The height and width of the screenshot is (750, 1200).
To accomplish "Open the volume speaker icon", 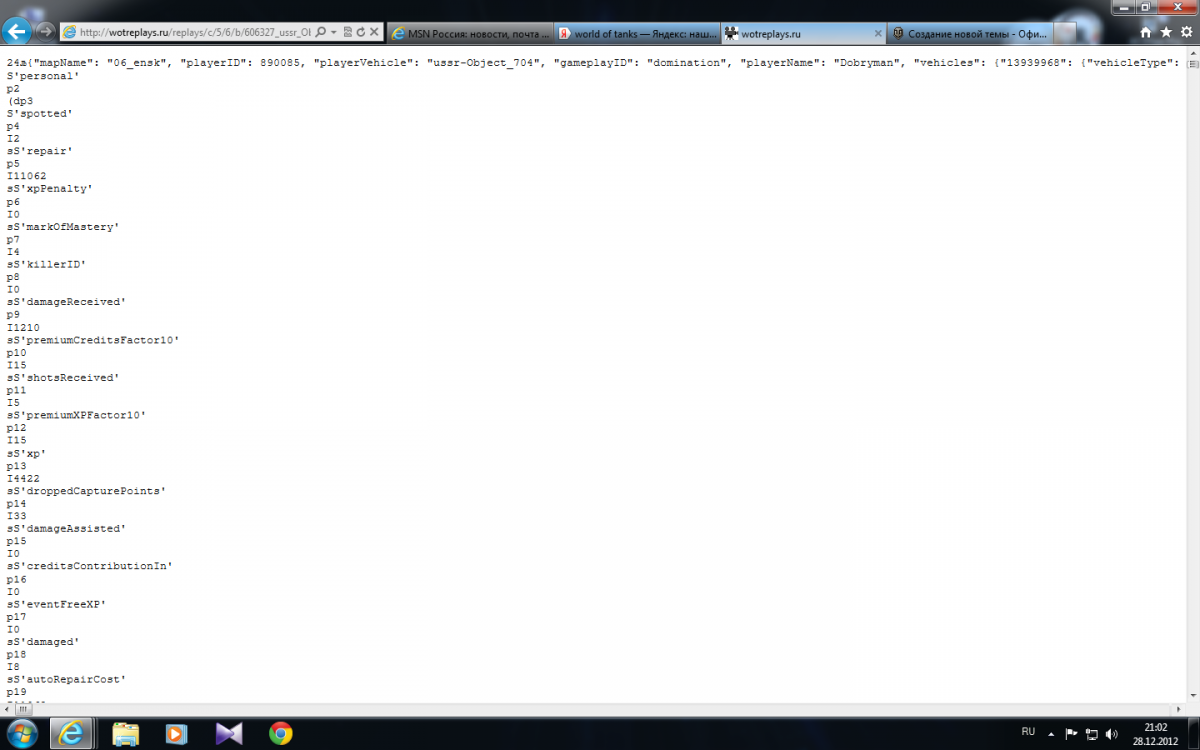I will (1111, 733).
